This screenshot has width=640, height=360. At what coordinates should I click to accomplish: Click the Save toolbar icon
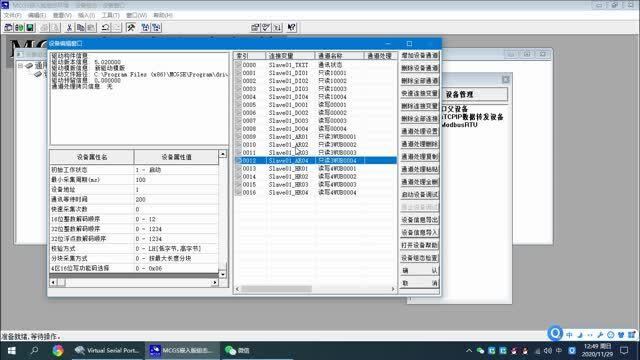[x=30, y=27]
